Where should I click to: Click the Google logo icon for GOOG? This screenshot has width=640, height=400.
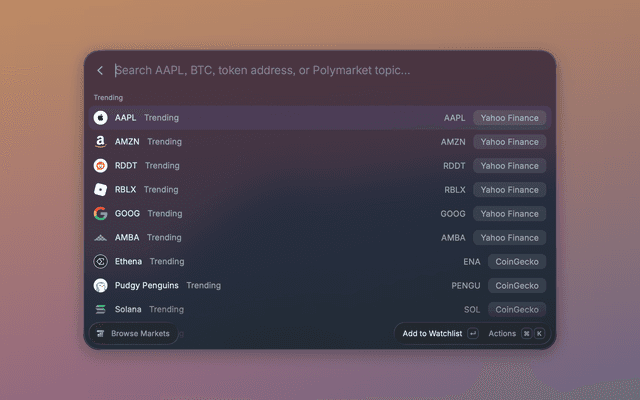pyautogui.click(x=100, y=213)
